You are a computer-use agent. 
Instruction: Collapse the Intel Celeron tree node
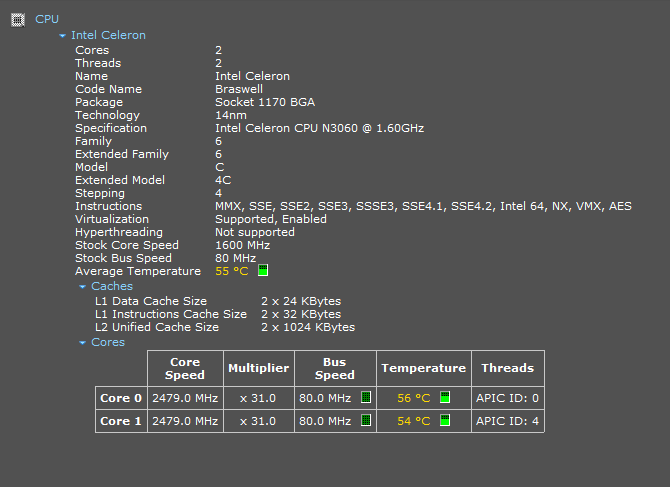coord(62,36)
